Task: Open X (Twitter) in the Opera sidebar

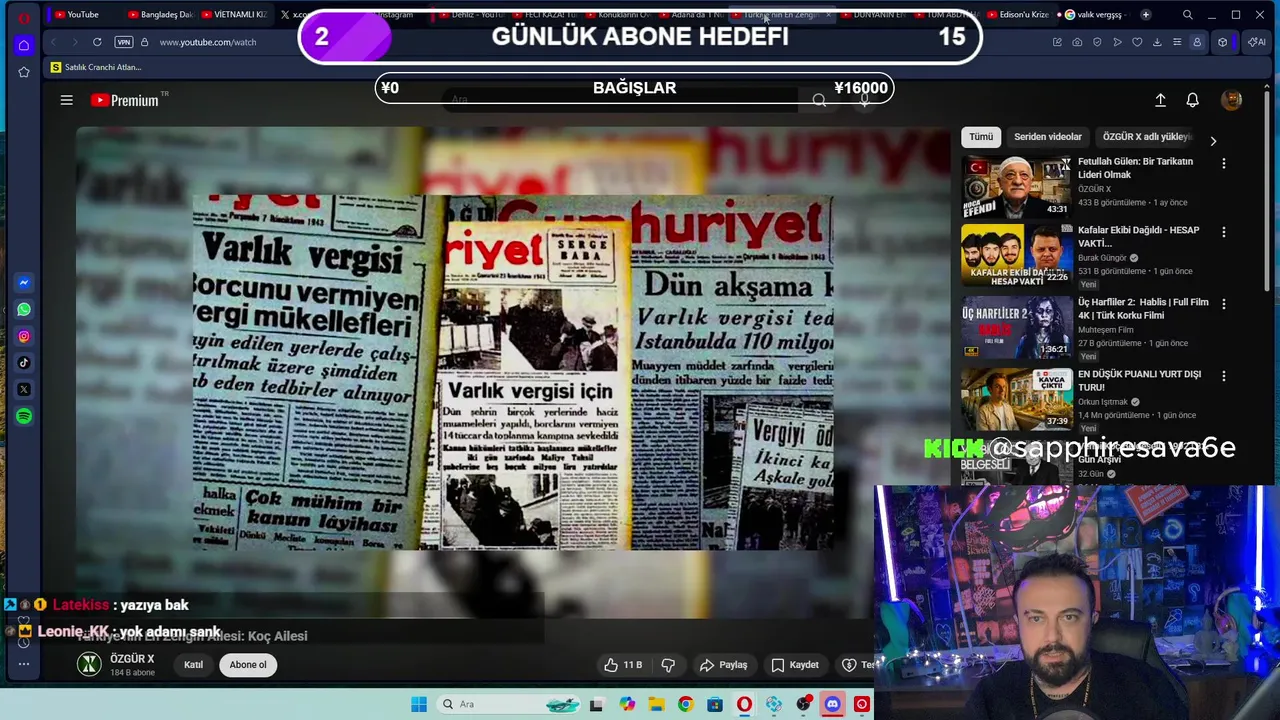Action: pos(24,389)
